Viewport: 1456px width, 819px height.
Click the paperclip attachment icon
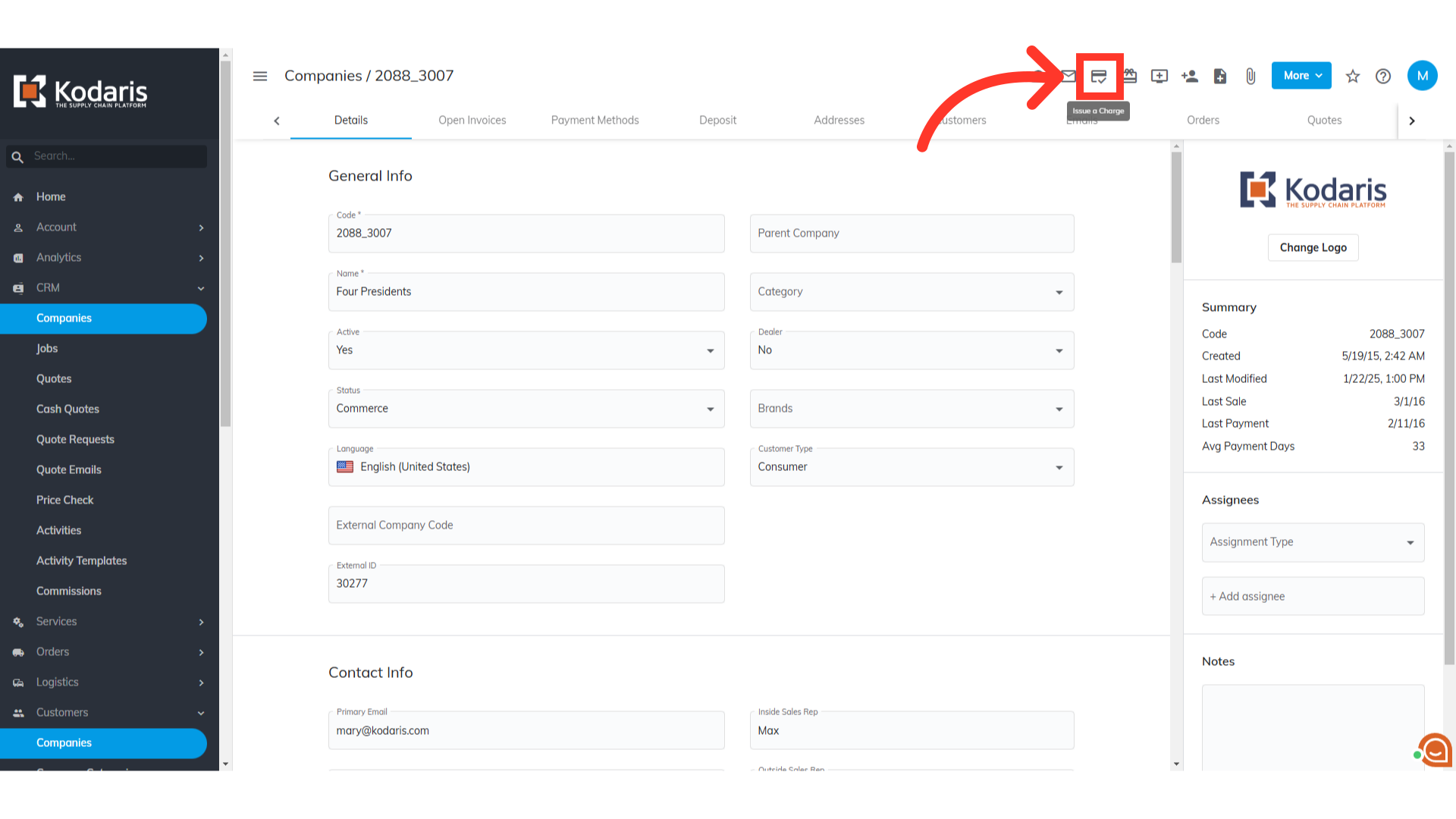pos(1250,76)
